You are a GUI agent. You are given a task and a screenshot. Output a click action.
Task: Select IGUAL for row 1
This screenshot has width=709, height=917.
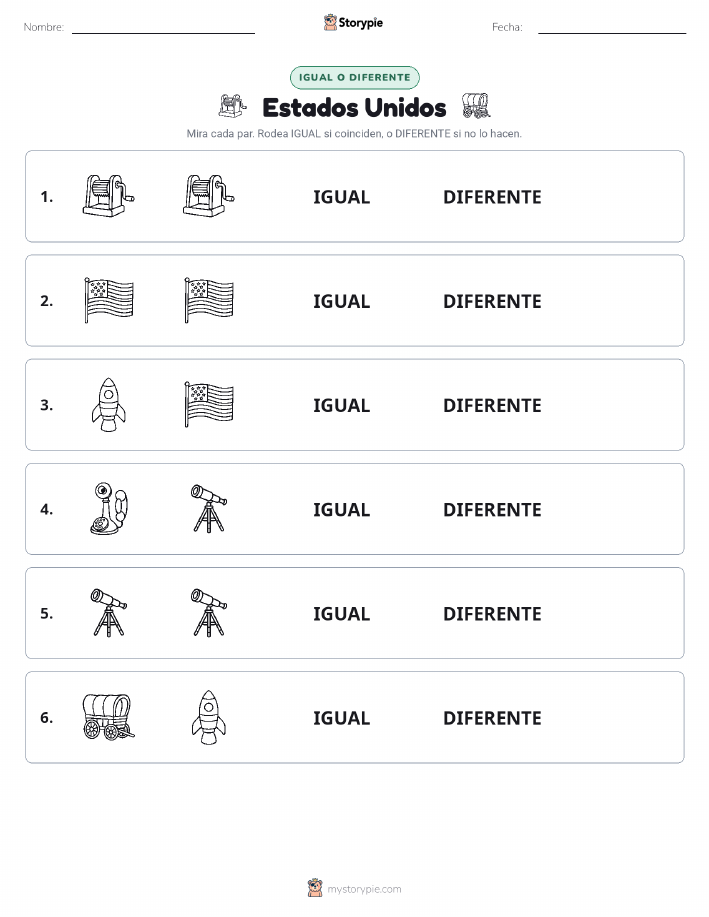[x=342, y=197]
